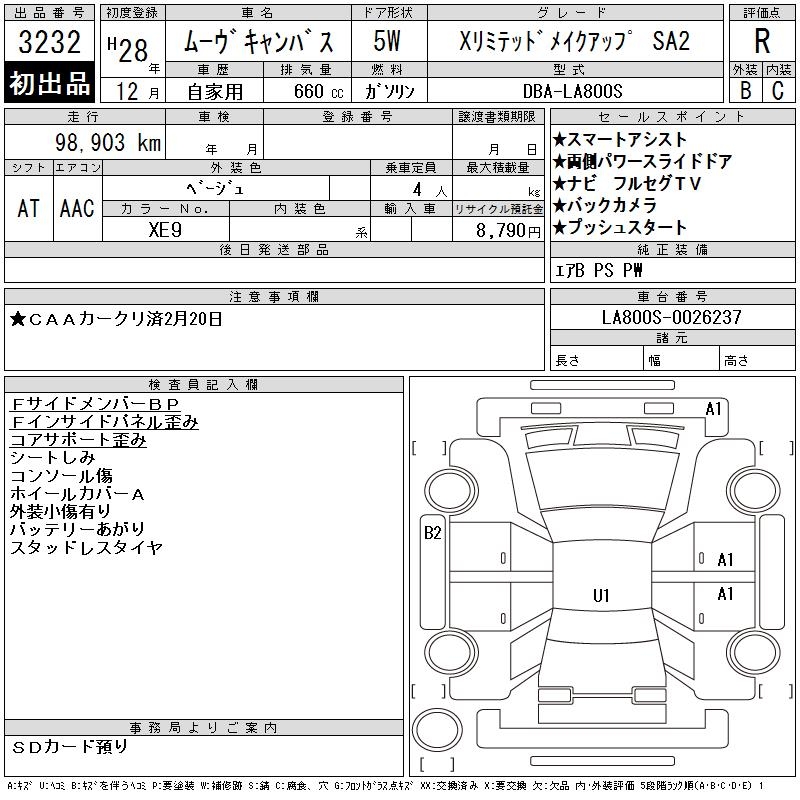This screenshot has height=800, width=800.
Task: Click the door type 5W
Action: pos(387,41)
